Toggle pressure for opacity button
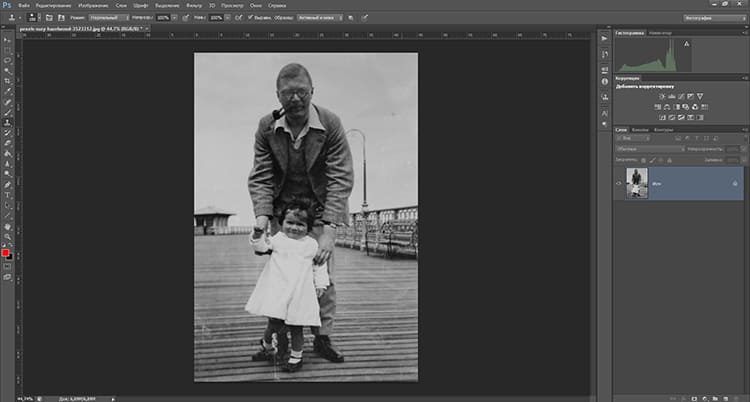The width and height of the screenshot is (750, 402). [186, 18]
